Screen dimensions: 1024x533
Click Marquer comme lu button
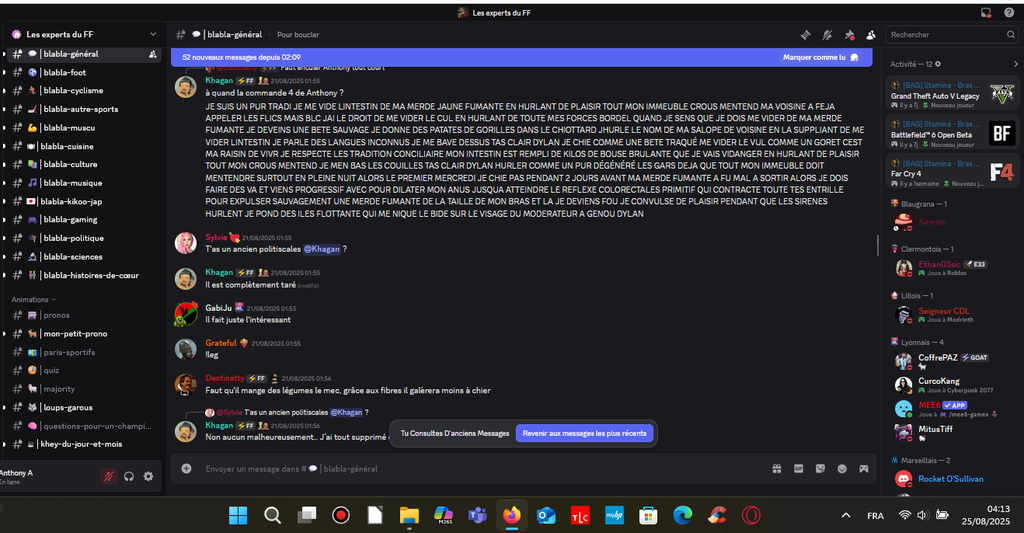pyautogui.click(x=820, y=57)
